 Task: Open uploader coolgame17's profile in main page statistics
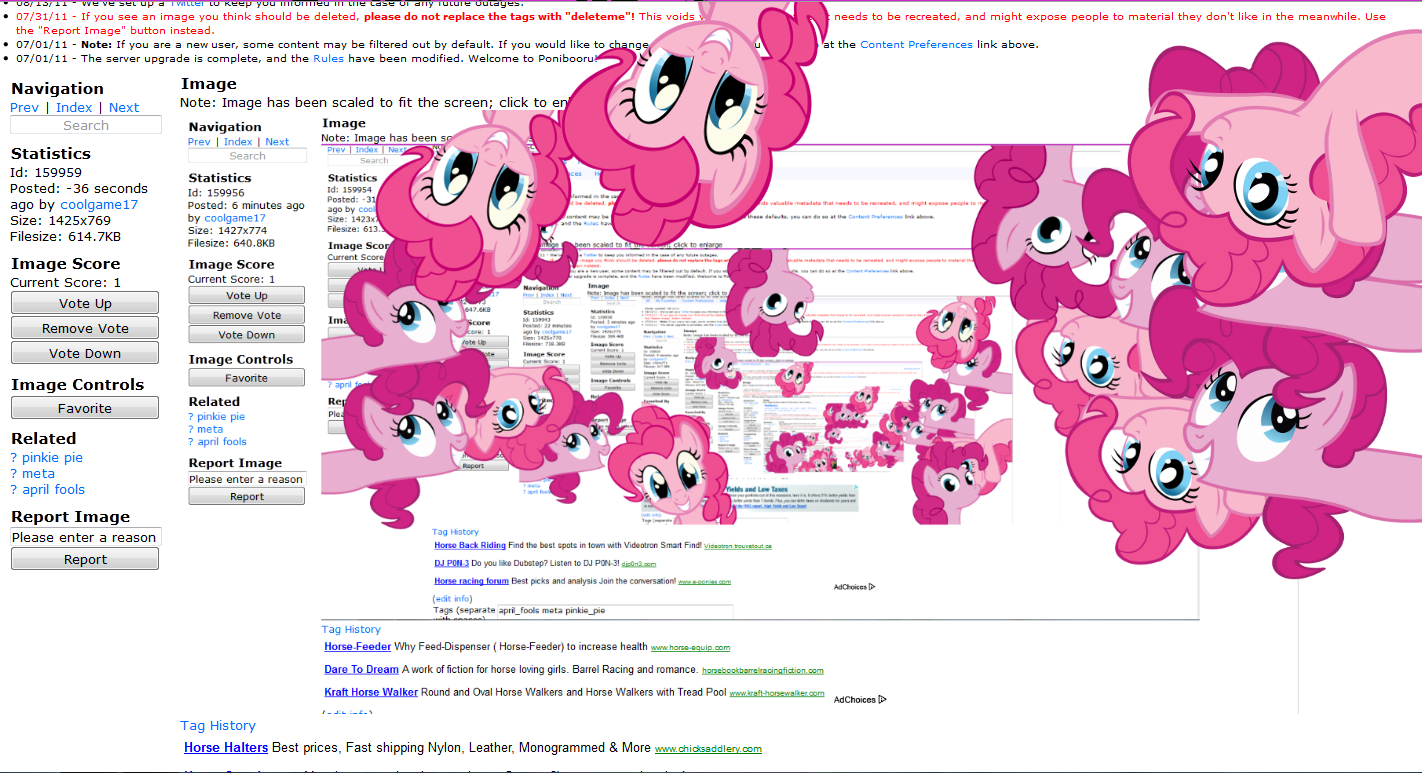pyautogui.click(x=99, y=204)
